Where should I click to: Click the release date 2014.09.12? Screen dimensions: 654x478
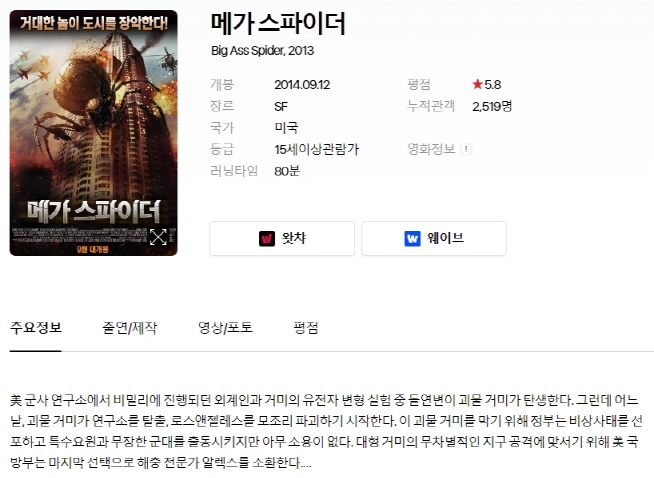click(302, 85)
